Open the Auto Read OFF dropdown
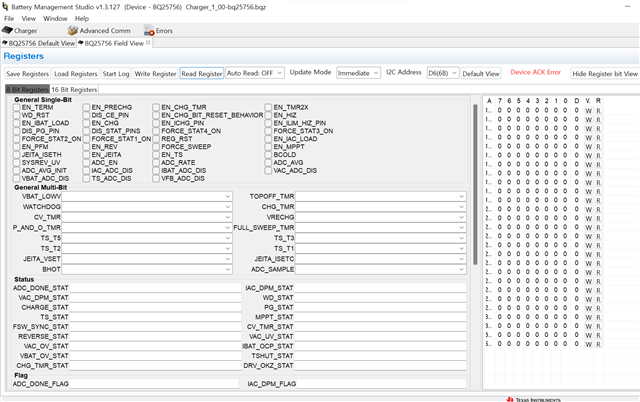This screenshot has height=402, width=640. 255,73
